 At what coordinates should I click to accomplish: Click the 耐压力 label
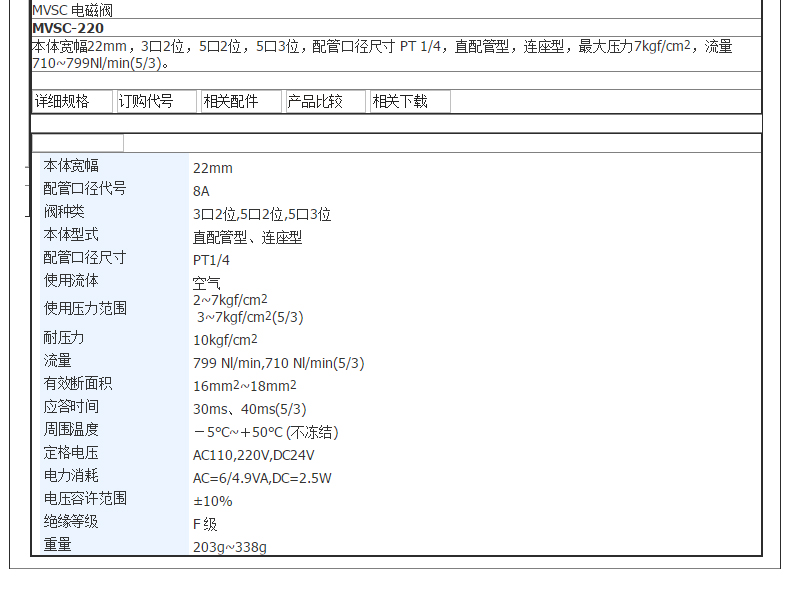click(x=64, y=338)
